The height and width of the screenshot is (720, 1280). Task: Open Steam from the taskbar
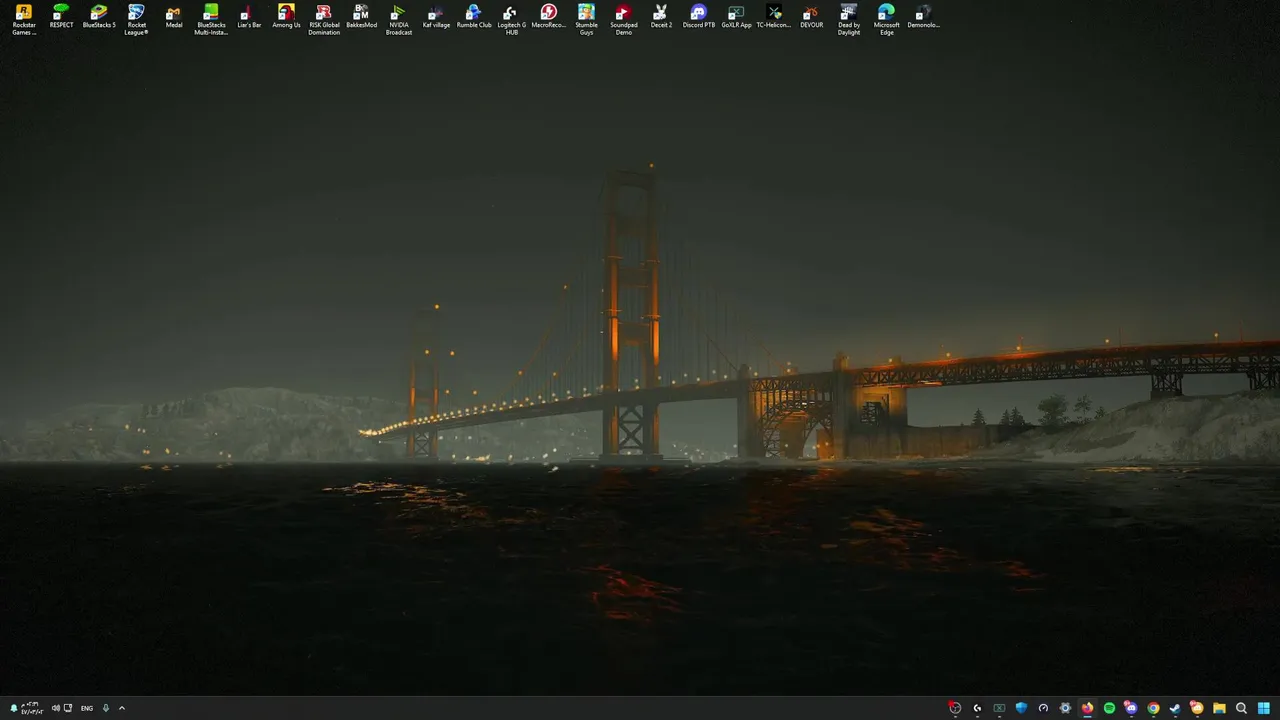[1175, 708]
